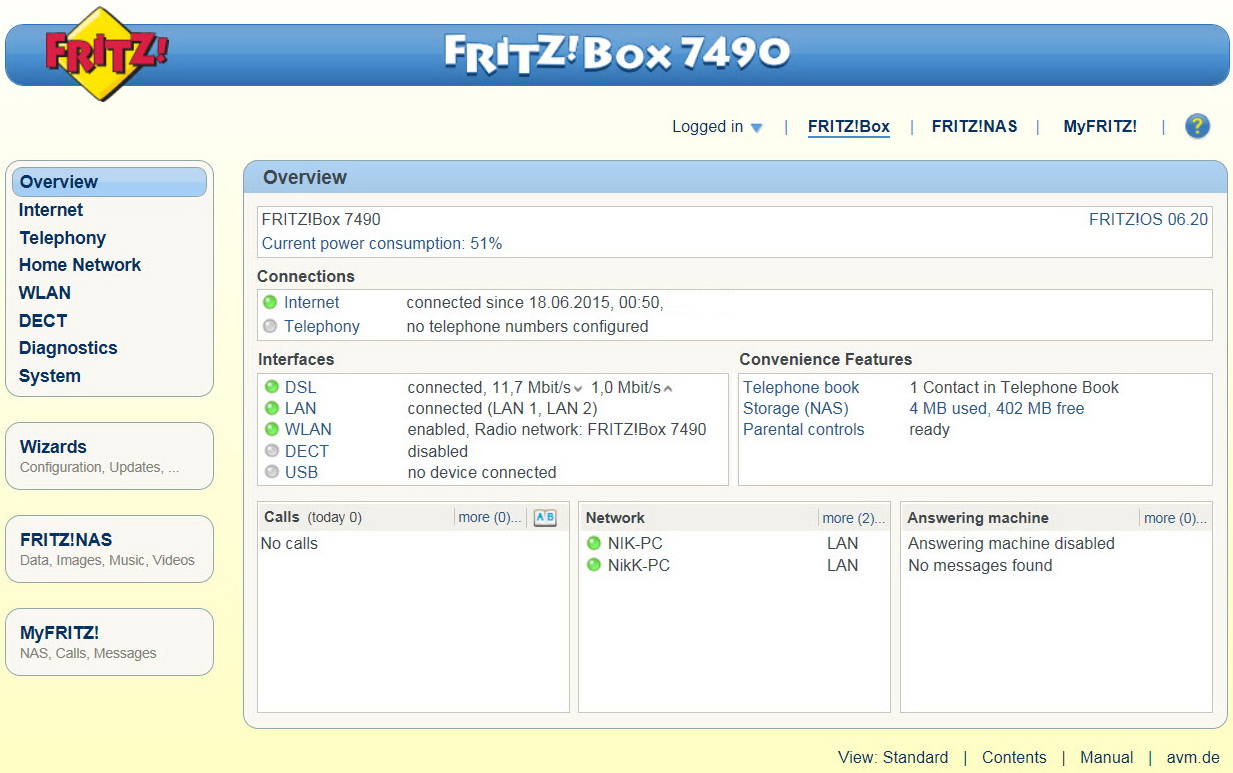Open the WLAN sidebar menu
The width and height of the screenshot is (1233, 773).
point(45,293)
